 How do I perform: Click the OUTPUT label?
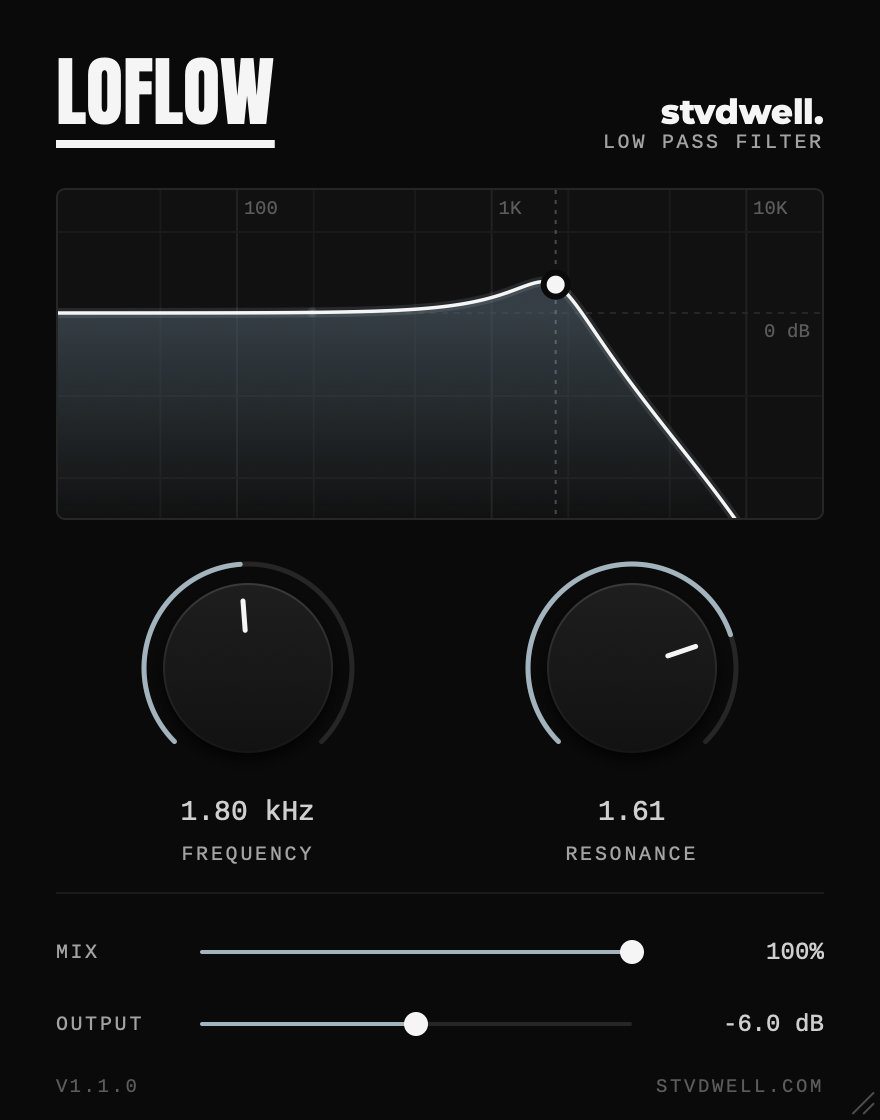click(99, 1024)
